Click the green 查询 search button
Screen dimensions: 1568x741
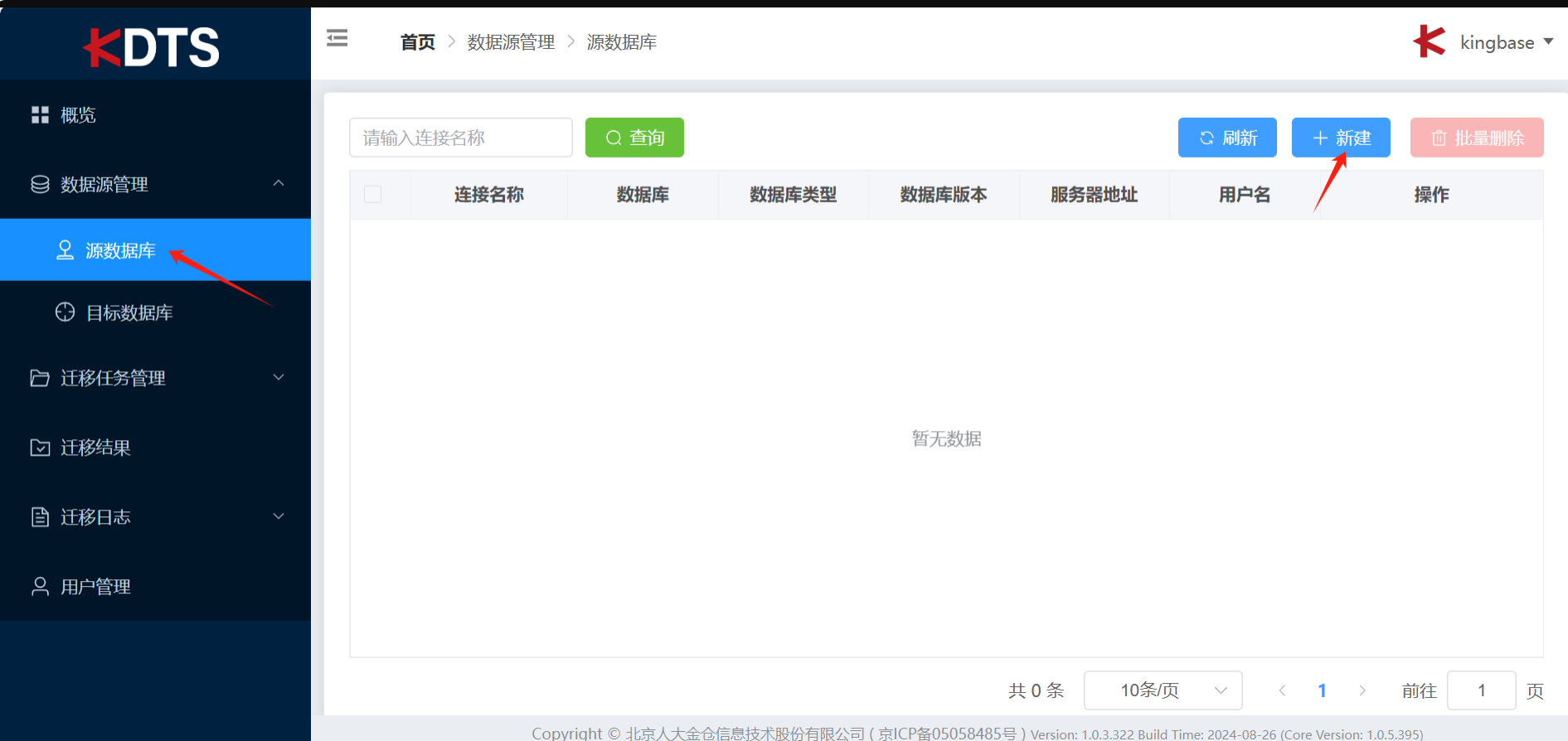coord(634,138)
